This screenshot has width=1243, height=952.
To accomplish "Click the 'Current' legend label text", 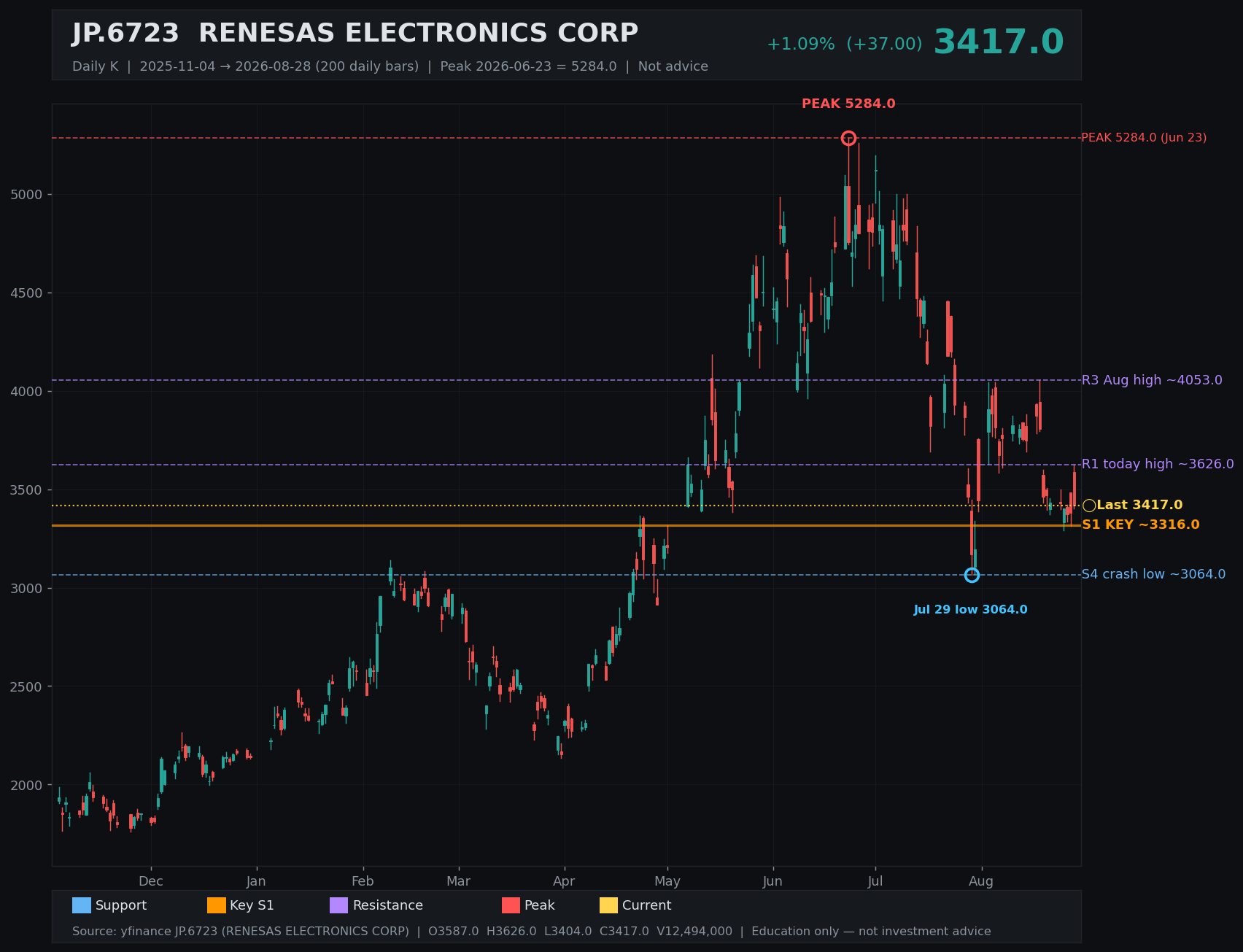I will pos(647,905).
